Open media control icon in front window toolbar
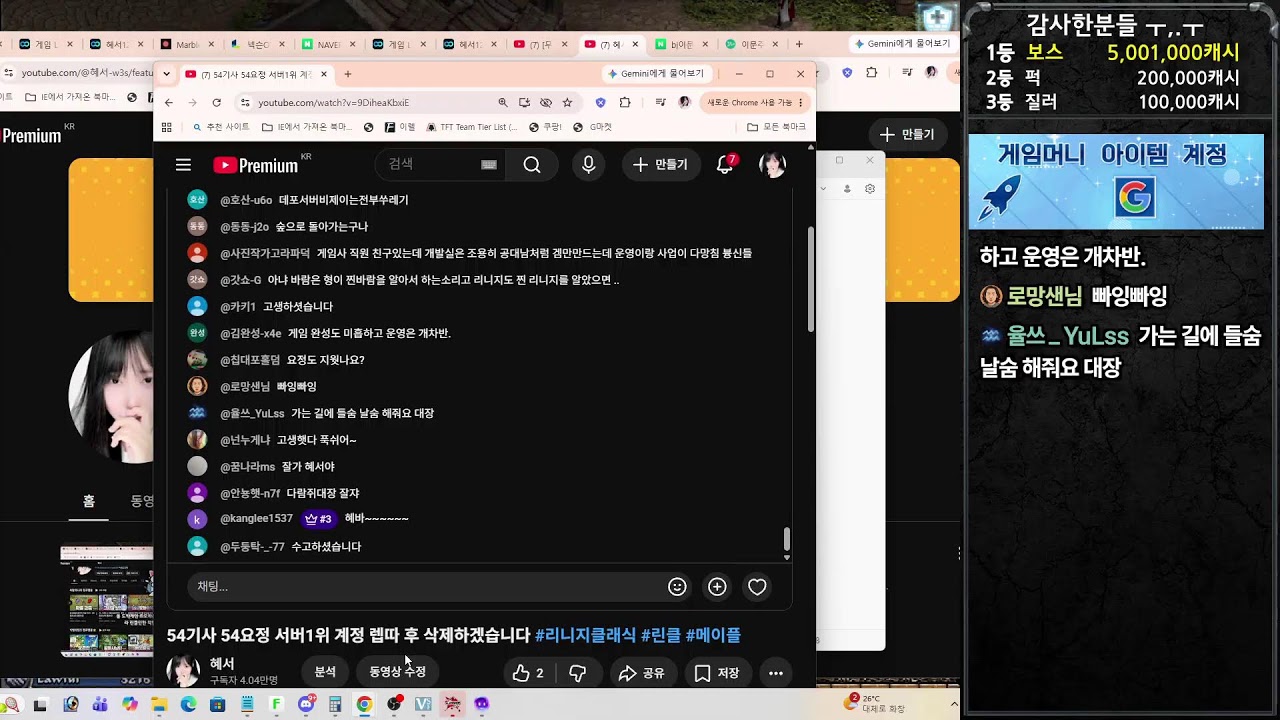This screenshot has width=1280, height=720. click(660, 102)
